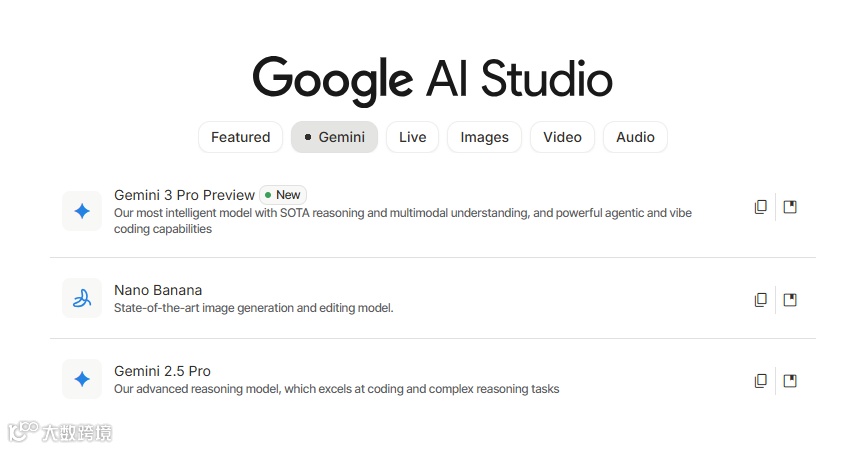Screen dimensions: 857x449
Task: Pick the Gemini 2.5 Pro model title
Action: [x=162, y=371]
